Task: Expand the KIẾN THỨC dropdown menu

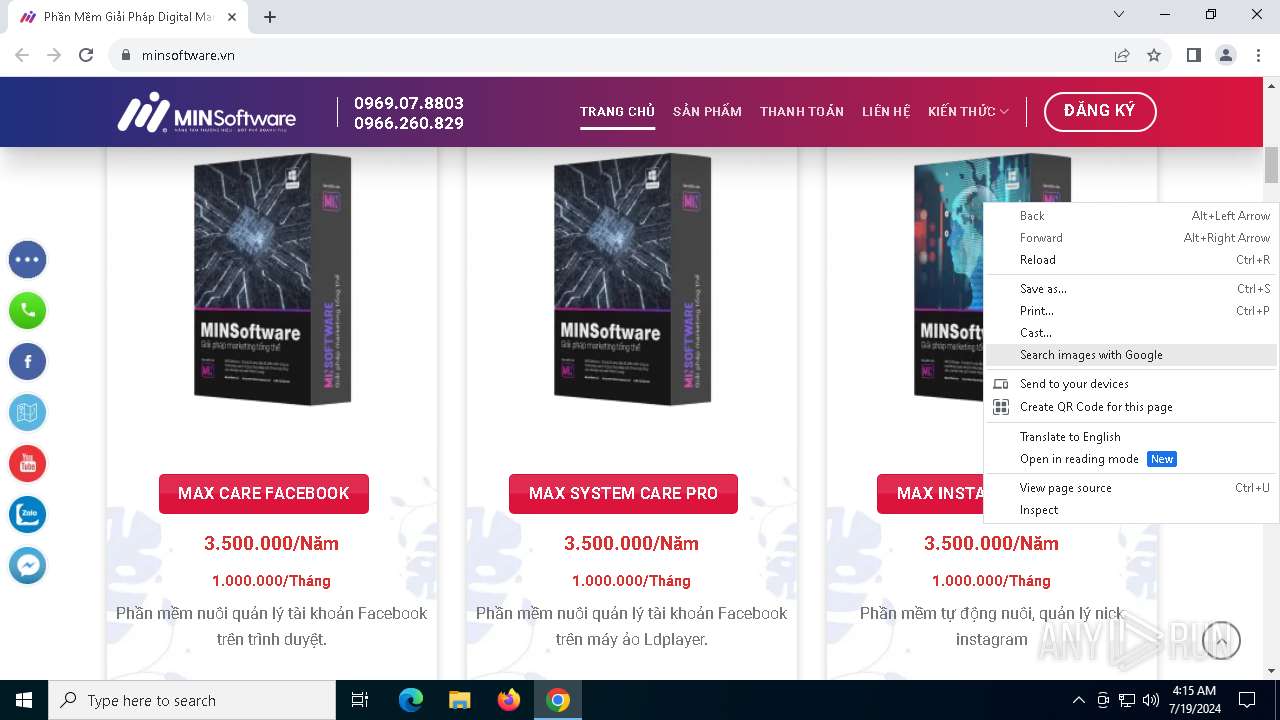Action: 968,112
